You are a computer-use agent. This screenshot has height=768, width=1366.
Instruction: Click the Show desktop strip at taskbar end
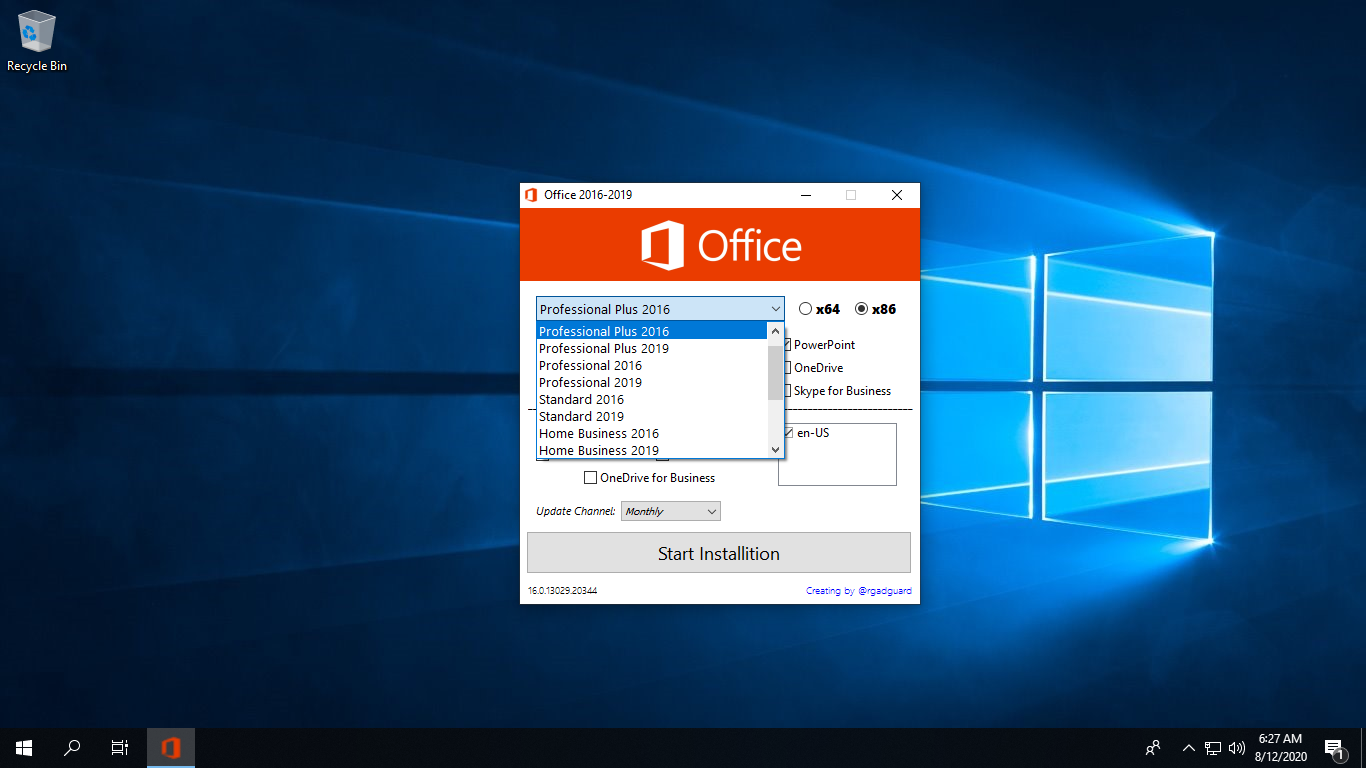coord(1363,748)
